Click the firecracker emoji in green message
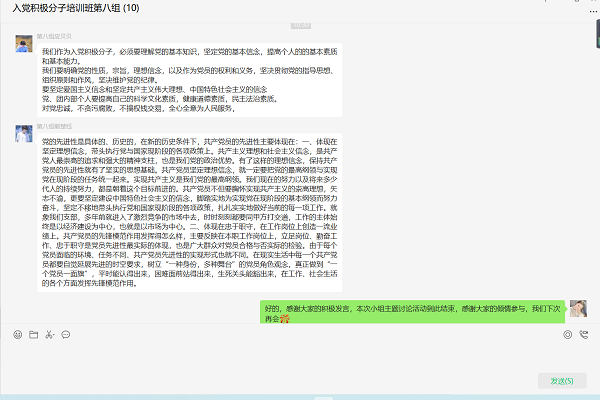Image resolution: width=600 pixels, height=400 pixels. [284, 318]
